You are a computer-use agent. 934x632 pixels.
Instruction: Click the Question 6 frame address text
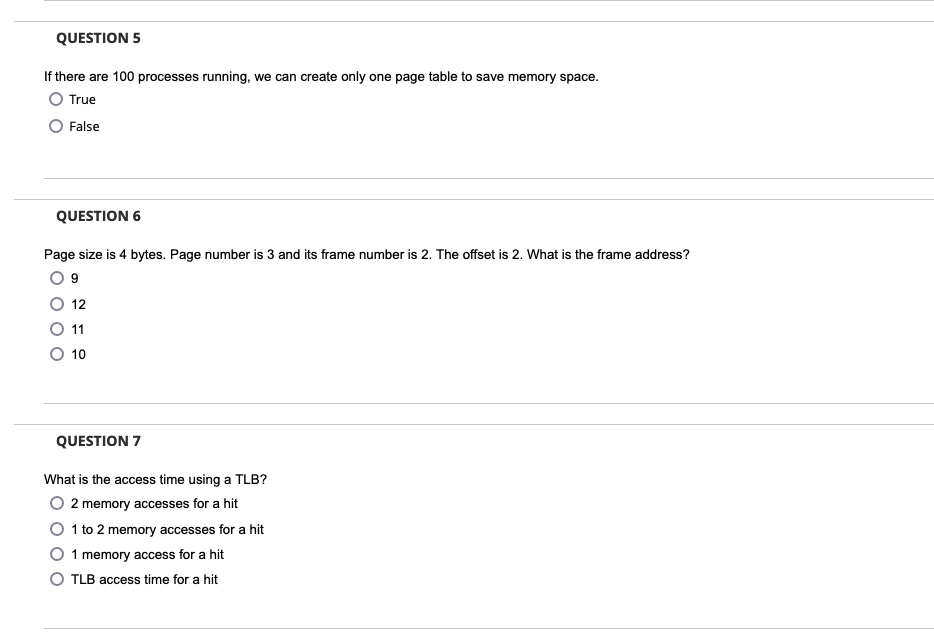coord(366,254)
